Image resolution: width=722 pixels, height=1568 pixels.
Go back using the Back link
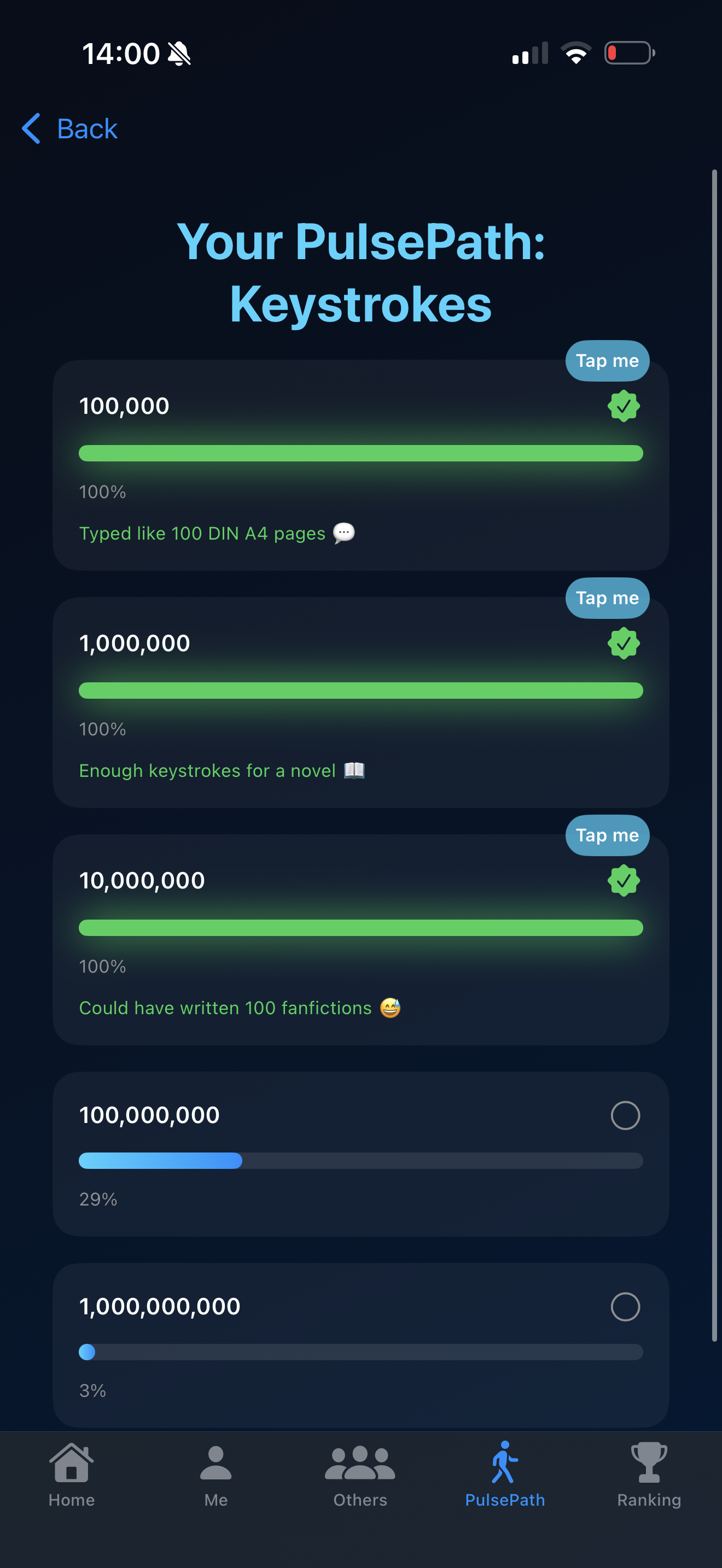[87, 128]
